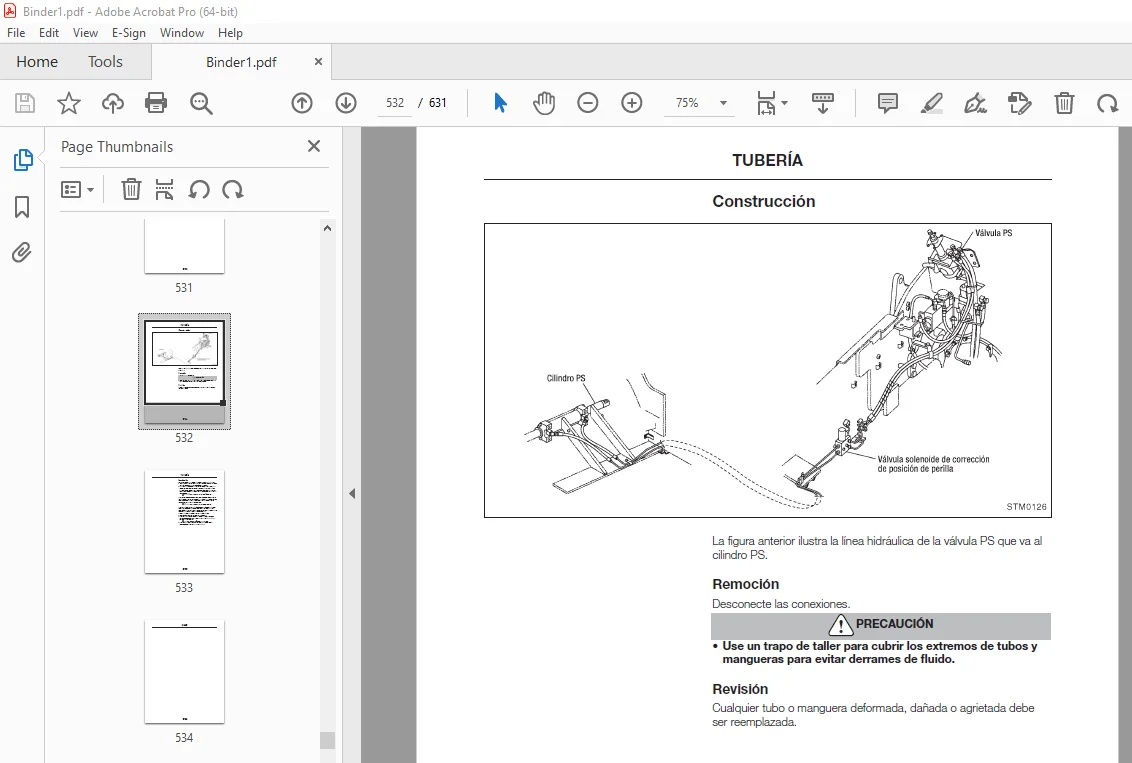Go to next page arrow
The image size is (1132, 763).
point(346,103)
